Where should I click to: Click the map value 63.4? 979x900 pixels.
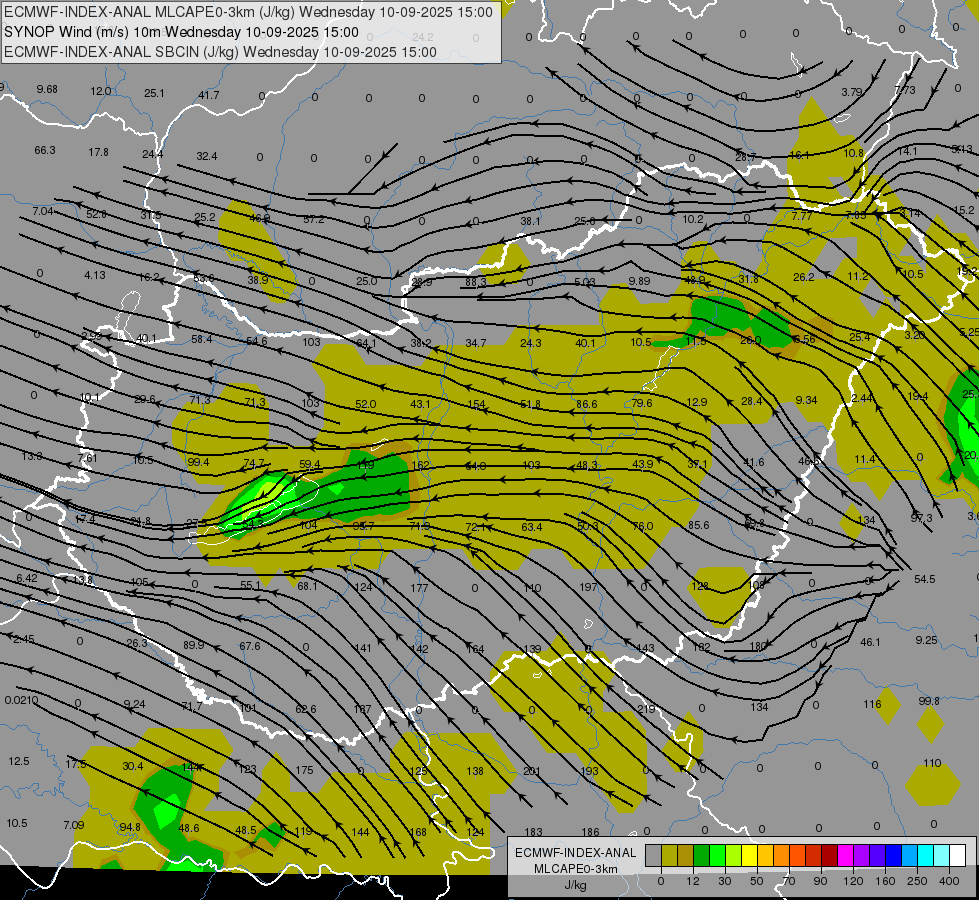pyautogui.click(x=531, y=527)
